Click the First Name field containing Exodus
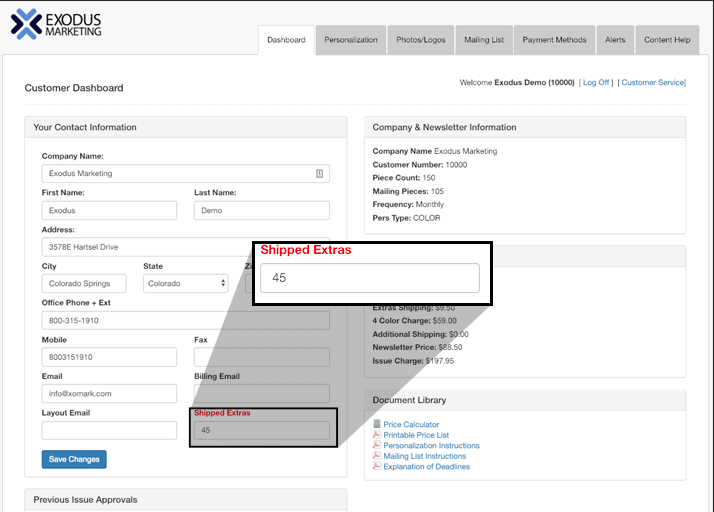The image size is (714, 512). [109, 210]
